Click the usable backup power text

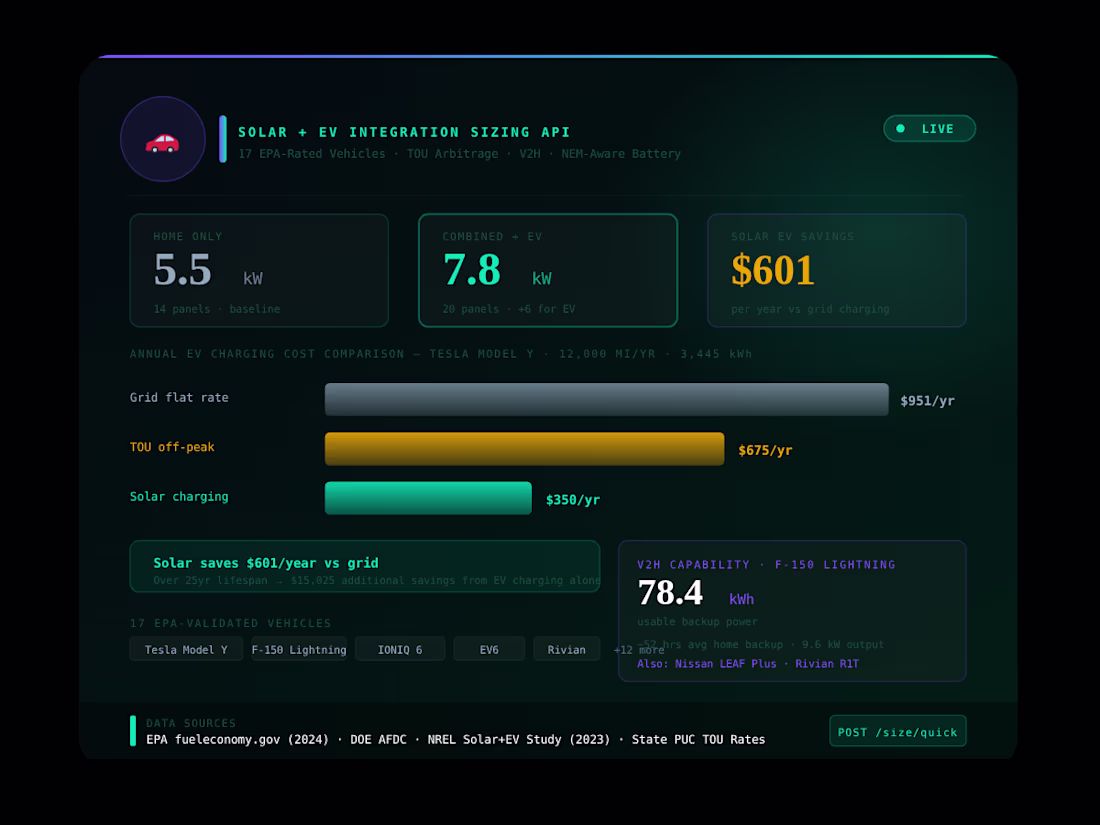point(697,622)
